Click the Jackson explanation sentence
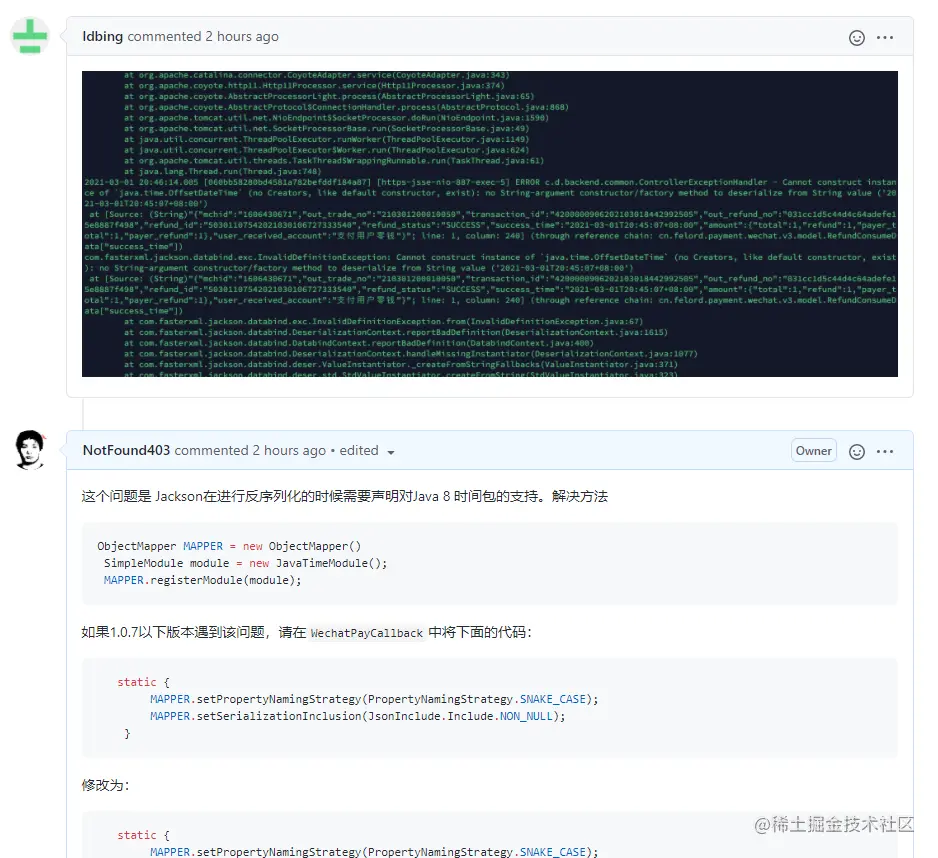The width and height of the screenshot is (938, 858). click(x=345, y=496)
